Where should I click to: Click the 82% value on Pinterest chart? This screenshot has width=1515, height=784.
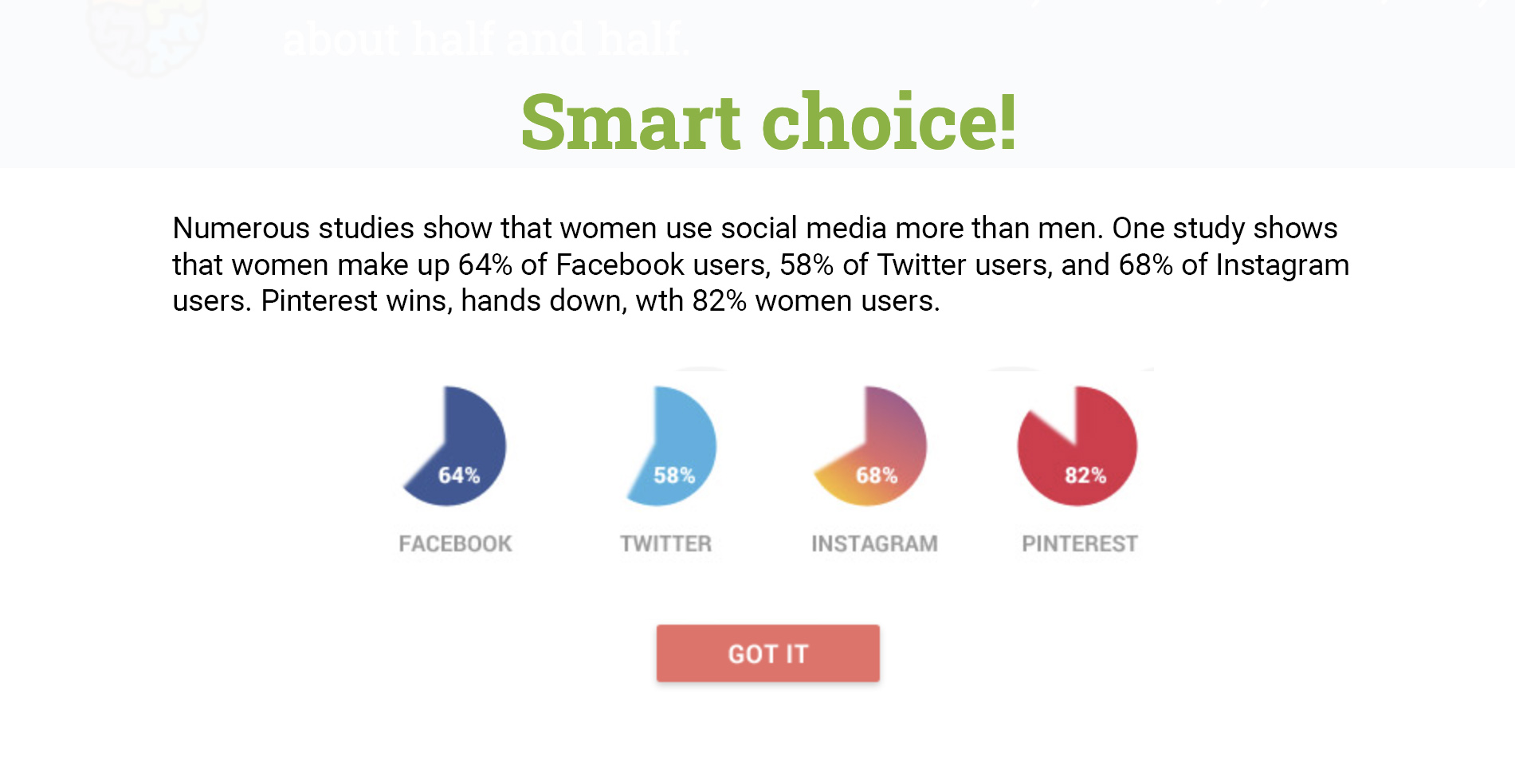(x=1085, y=476)
